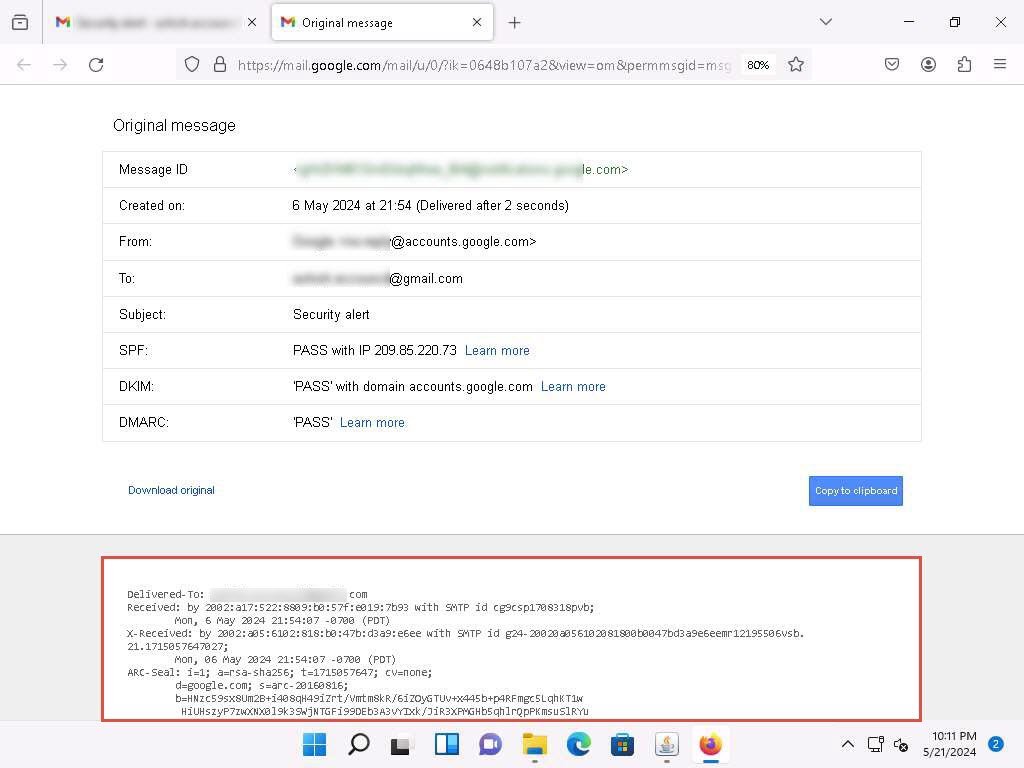Open Windows Start menu from taskbar
The height and width of the screenshot is (768, 1024).
314,744
